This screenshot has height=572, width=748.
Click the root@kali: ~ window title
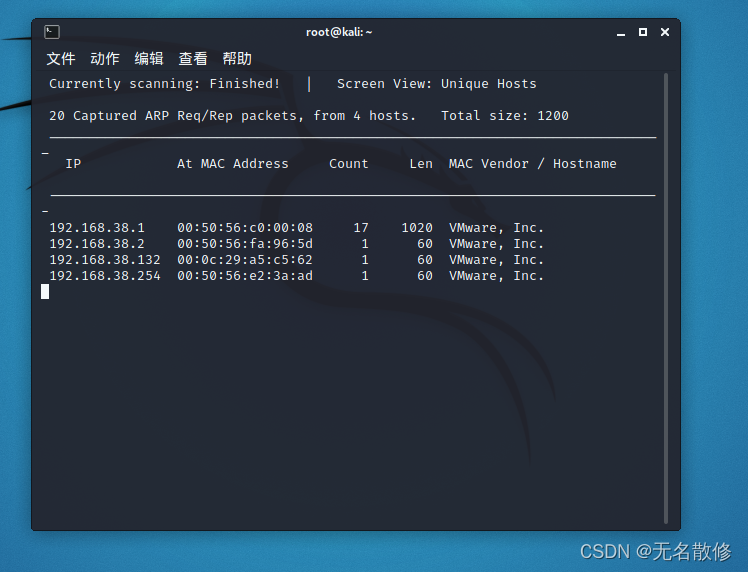pyautogui.click(x=339, y=32)
